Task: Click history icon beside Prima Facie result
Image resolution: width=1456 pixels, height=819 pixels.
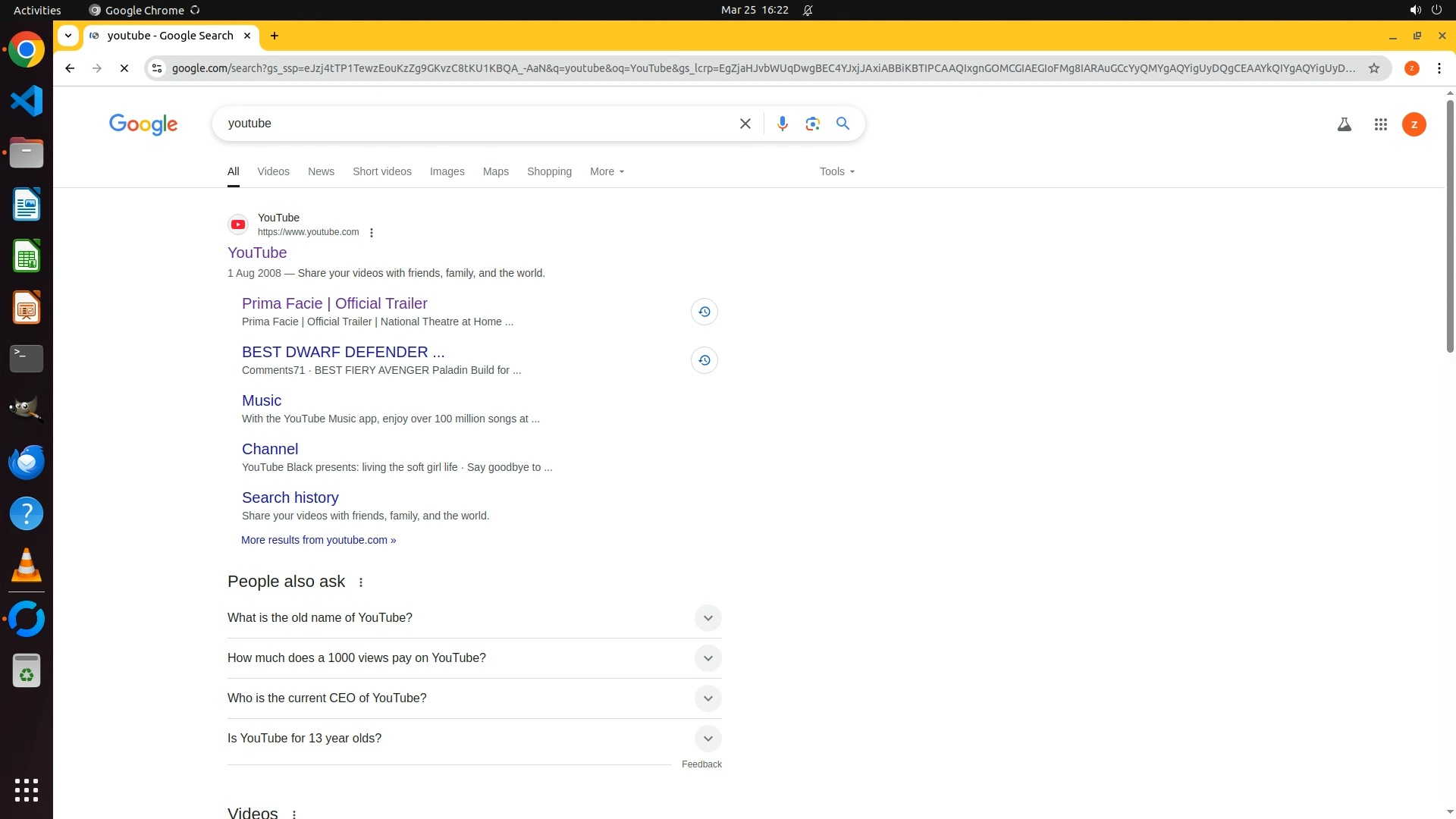Action: (704, 312)
